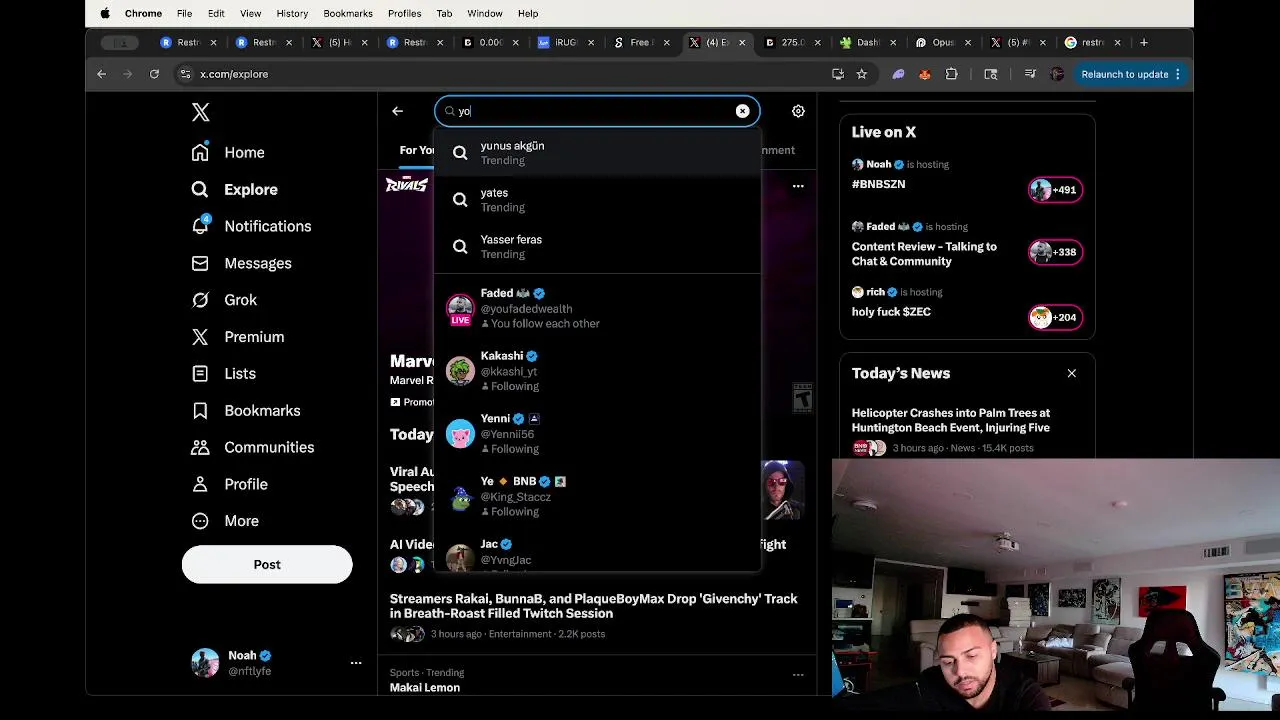
Task: Click Relaunch to update button
Action: coord(1132,74)
